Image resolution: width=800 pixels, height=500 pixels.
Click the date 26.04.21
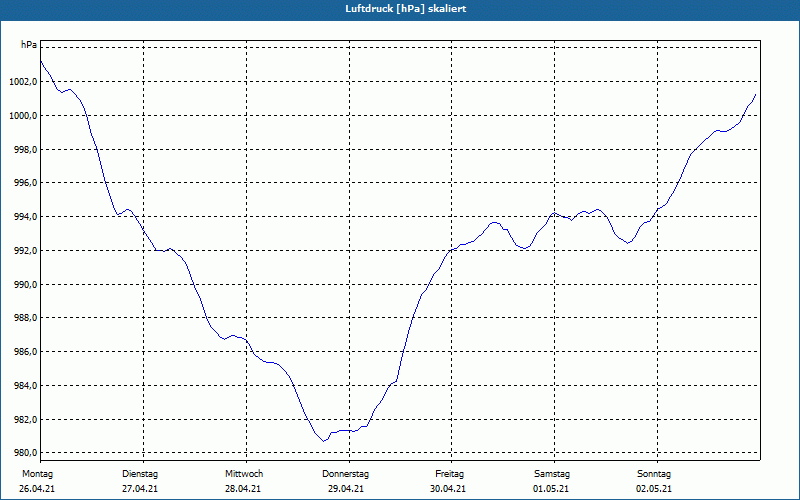click(x=37, y=489)
